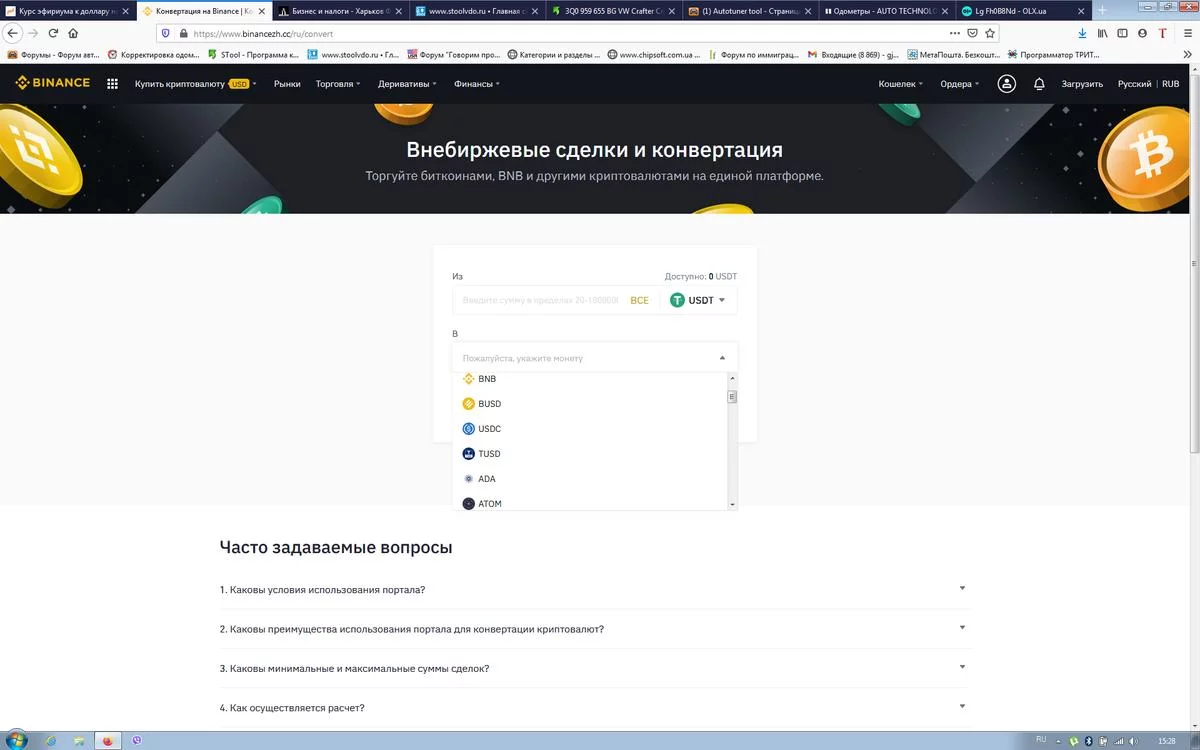Open Firefox downloads panel

[1082, 33]
